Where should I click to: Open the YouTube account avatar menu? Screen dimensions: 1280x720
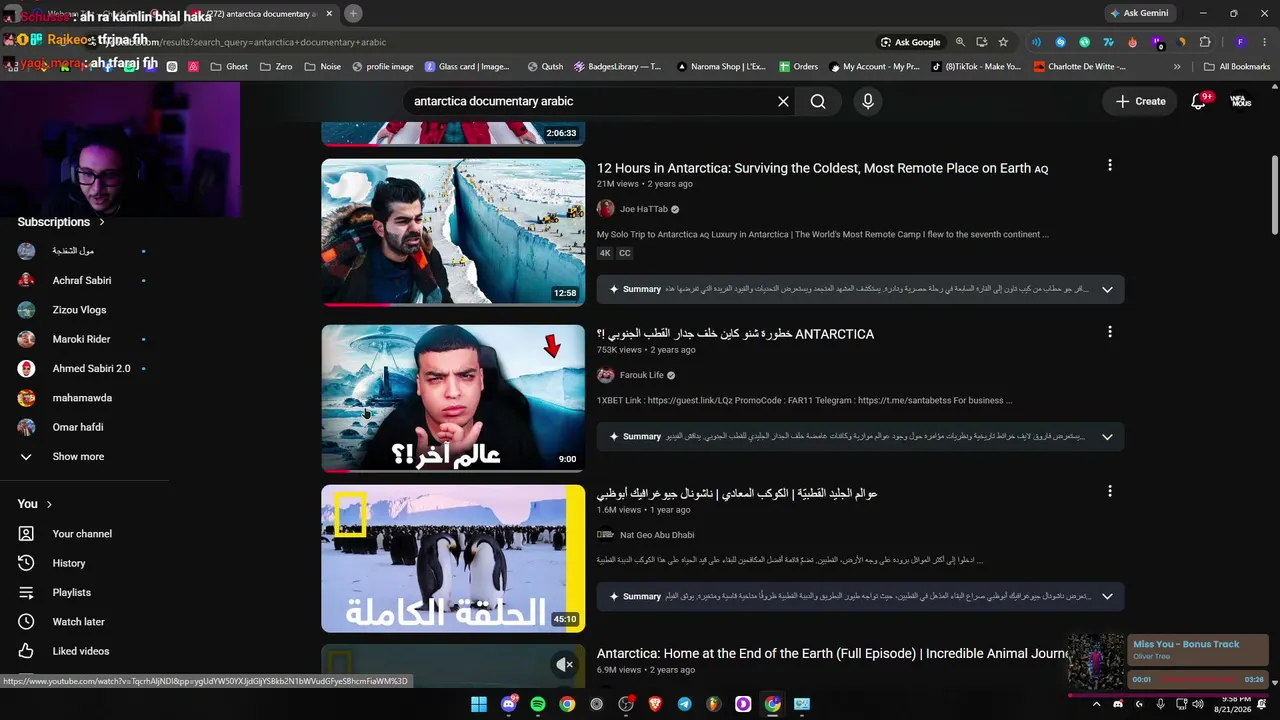1240,101
